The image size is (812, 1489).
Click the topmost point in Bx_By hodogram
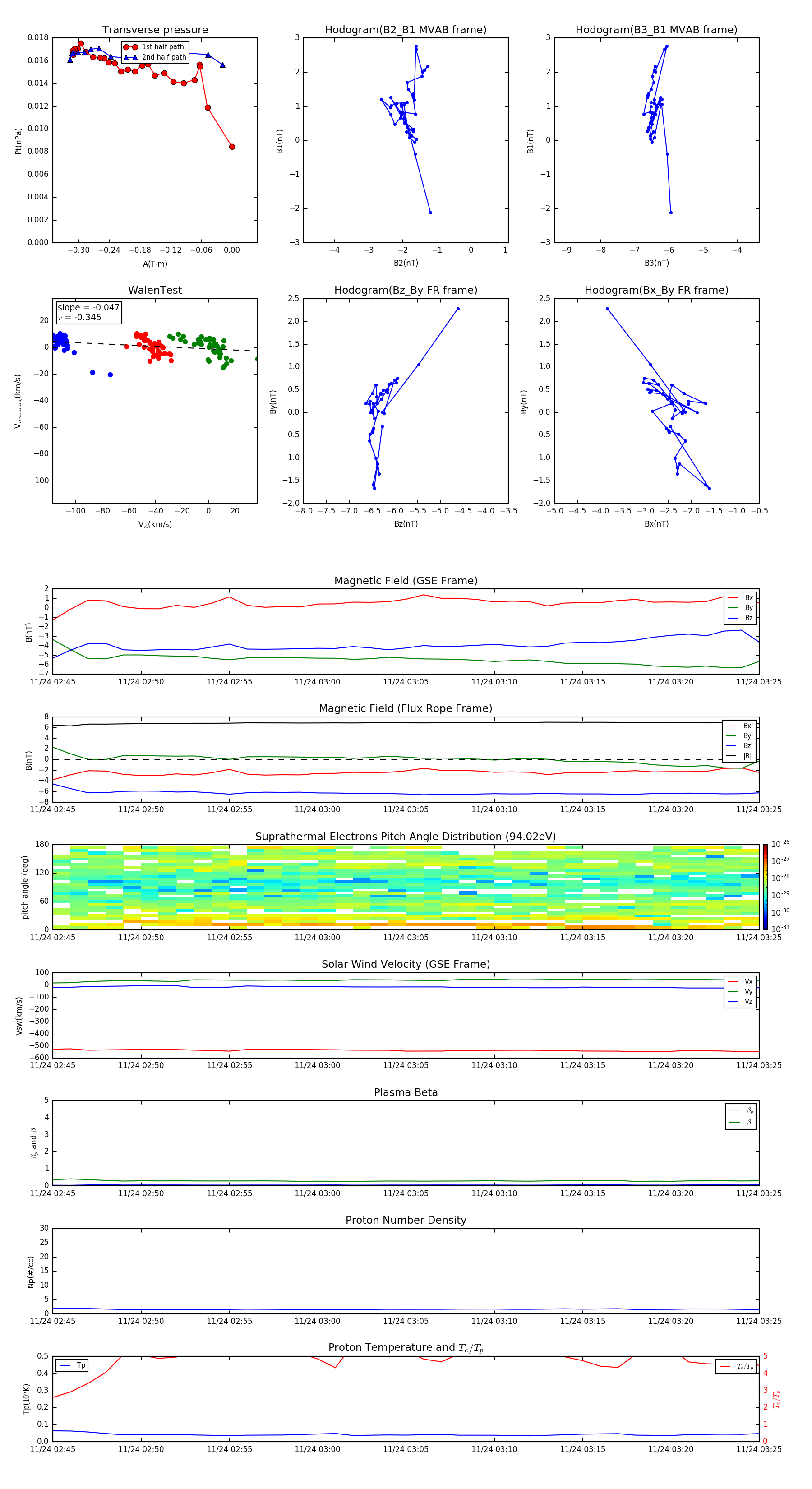pos(607,309)
